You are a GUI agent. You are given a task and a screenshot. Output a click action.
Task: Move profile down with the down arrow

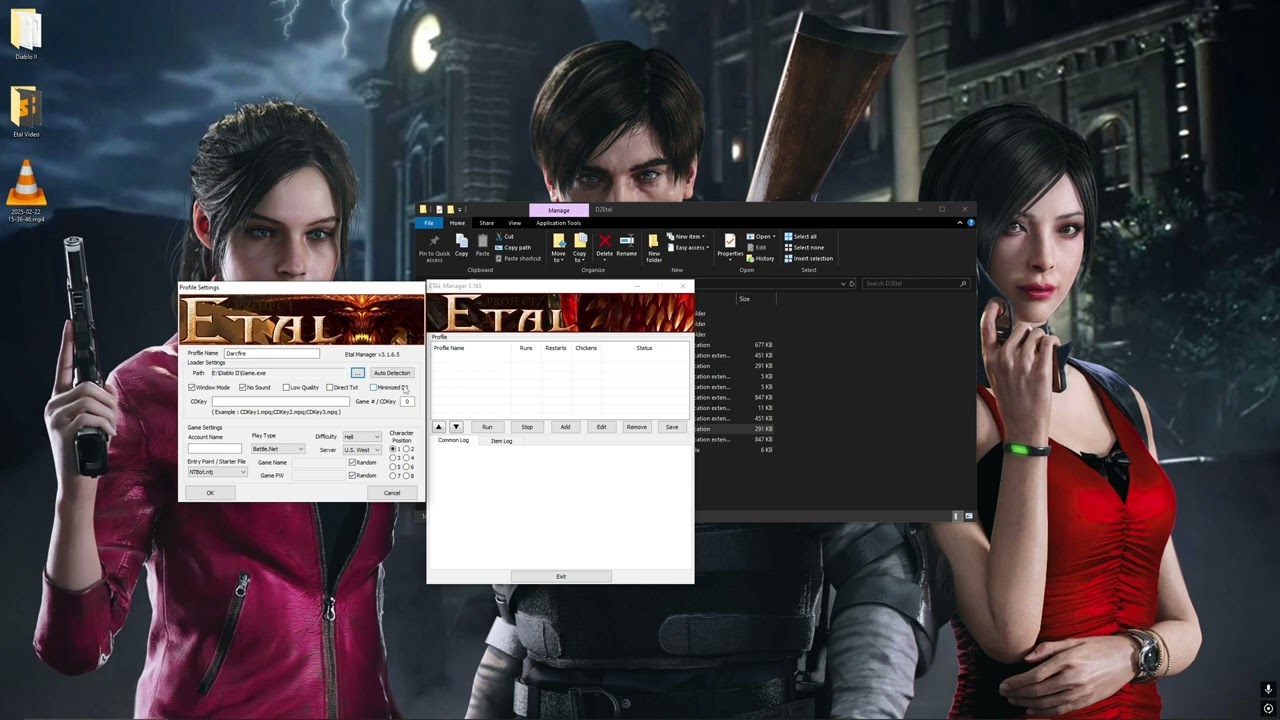(x=456, y=427)
